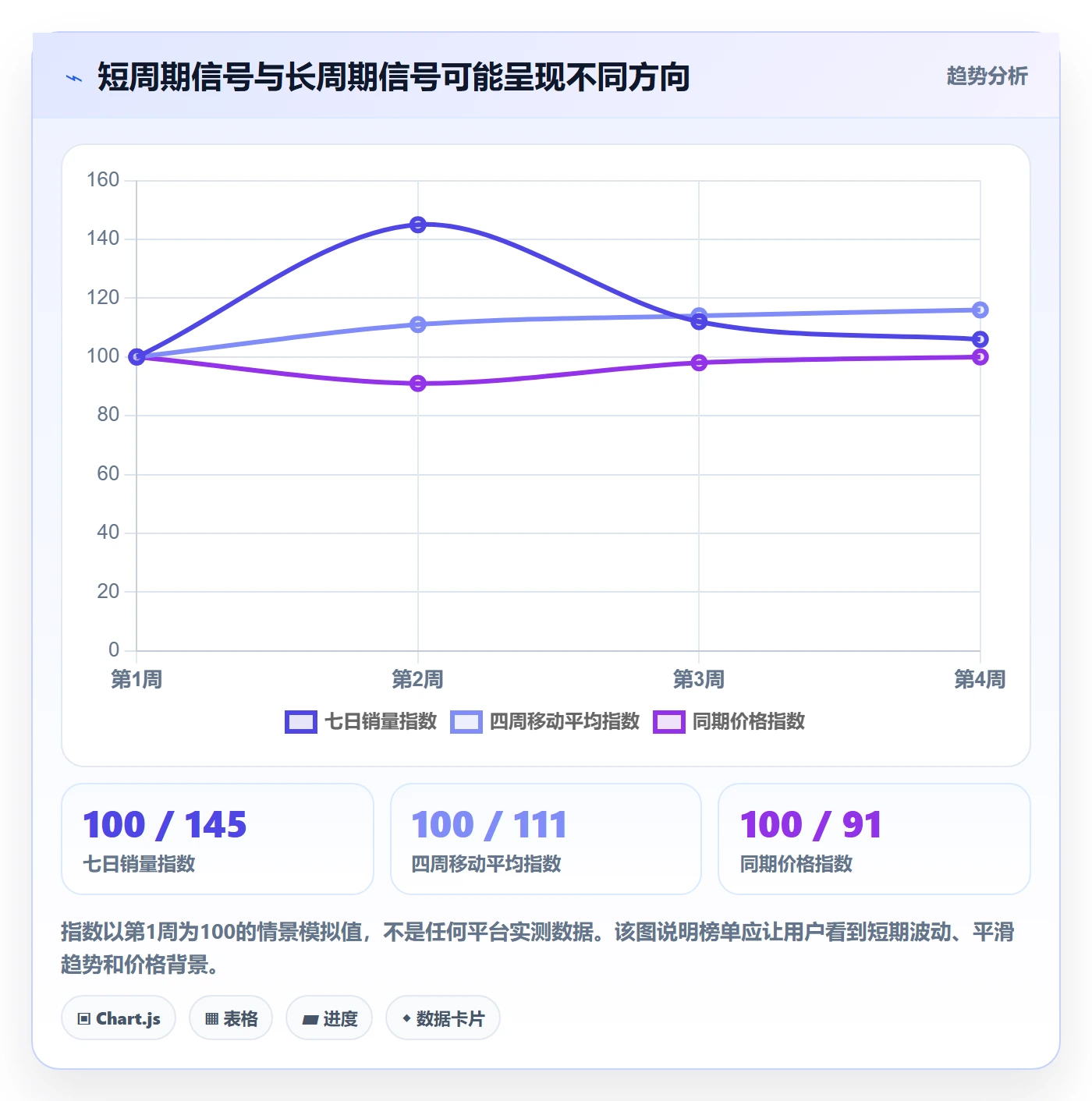Screen dimensions: 1092x1101
Task: Click the 140 y-axis label
Action: [103, 239]
